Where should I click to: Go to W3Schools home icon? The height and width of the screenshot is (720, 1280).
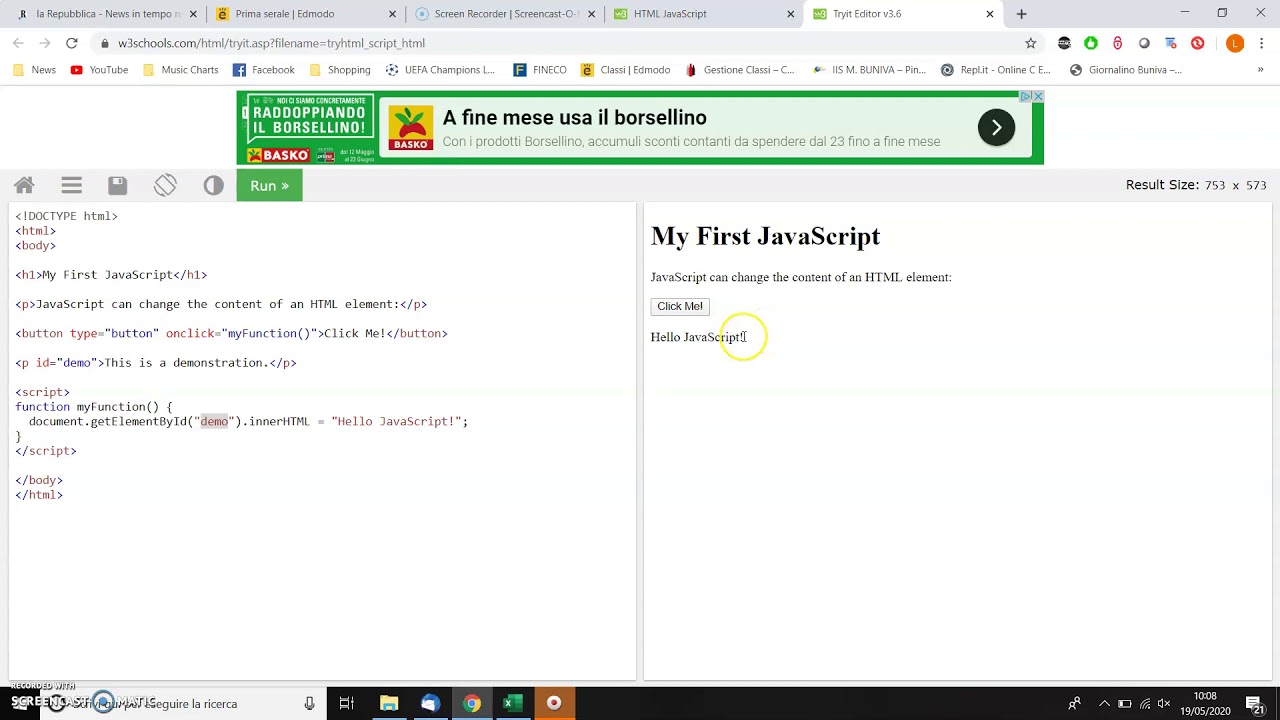(24, 185)
